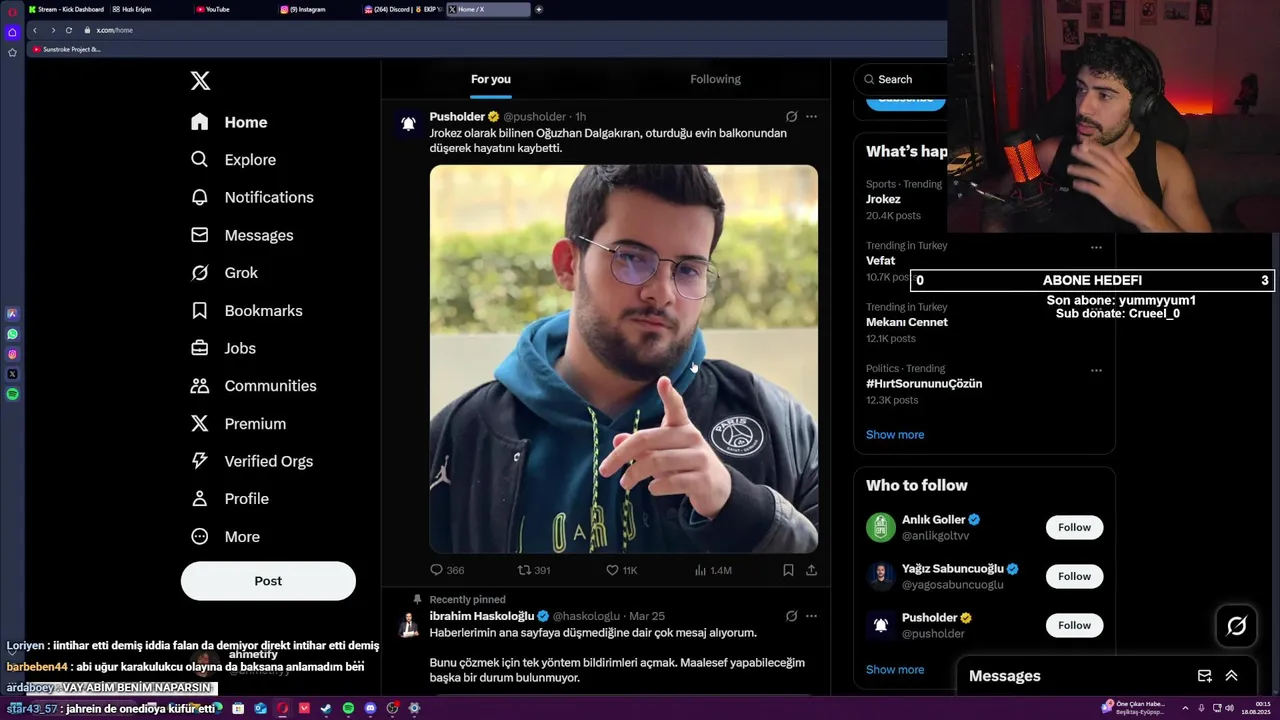Switch to the For you tab
This screenshot has width=1280, height=720.
(x=491, y=79)
